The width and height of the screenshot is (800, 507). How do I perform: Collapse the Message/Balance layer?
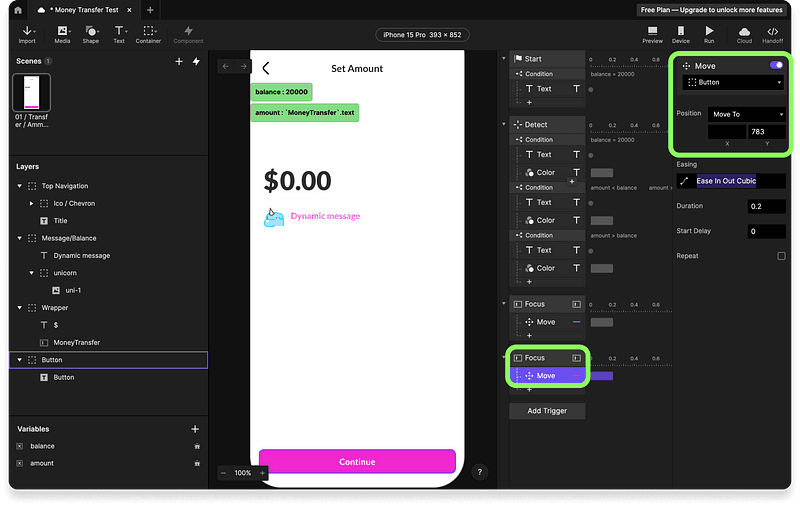point(19,238)
